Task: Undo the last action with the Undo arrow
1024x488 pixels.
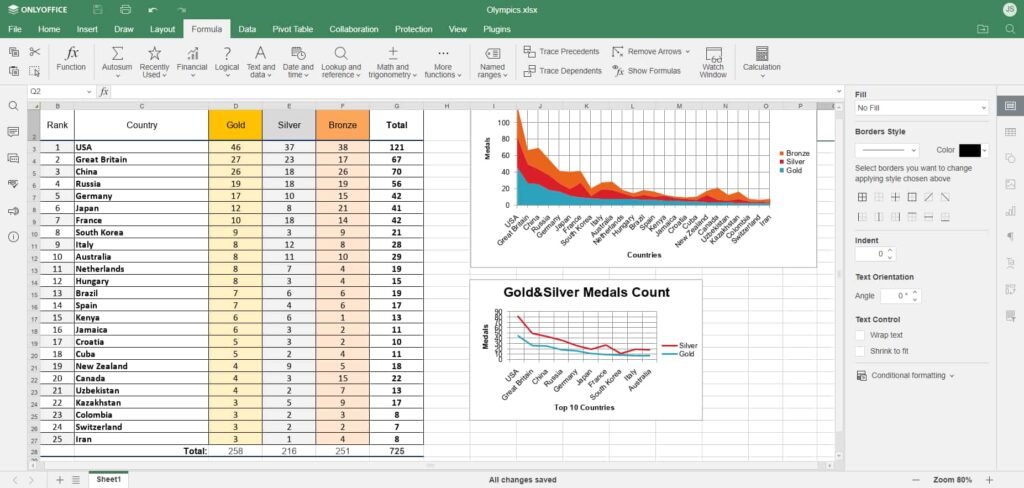Action: click(x=153, y=10)
